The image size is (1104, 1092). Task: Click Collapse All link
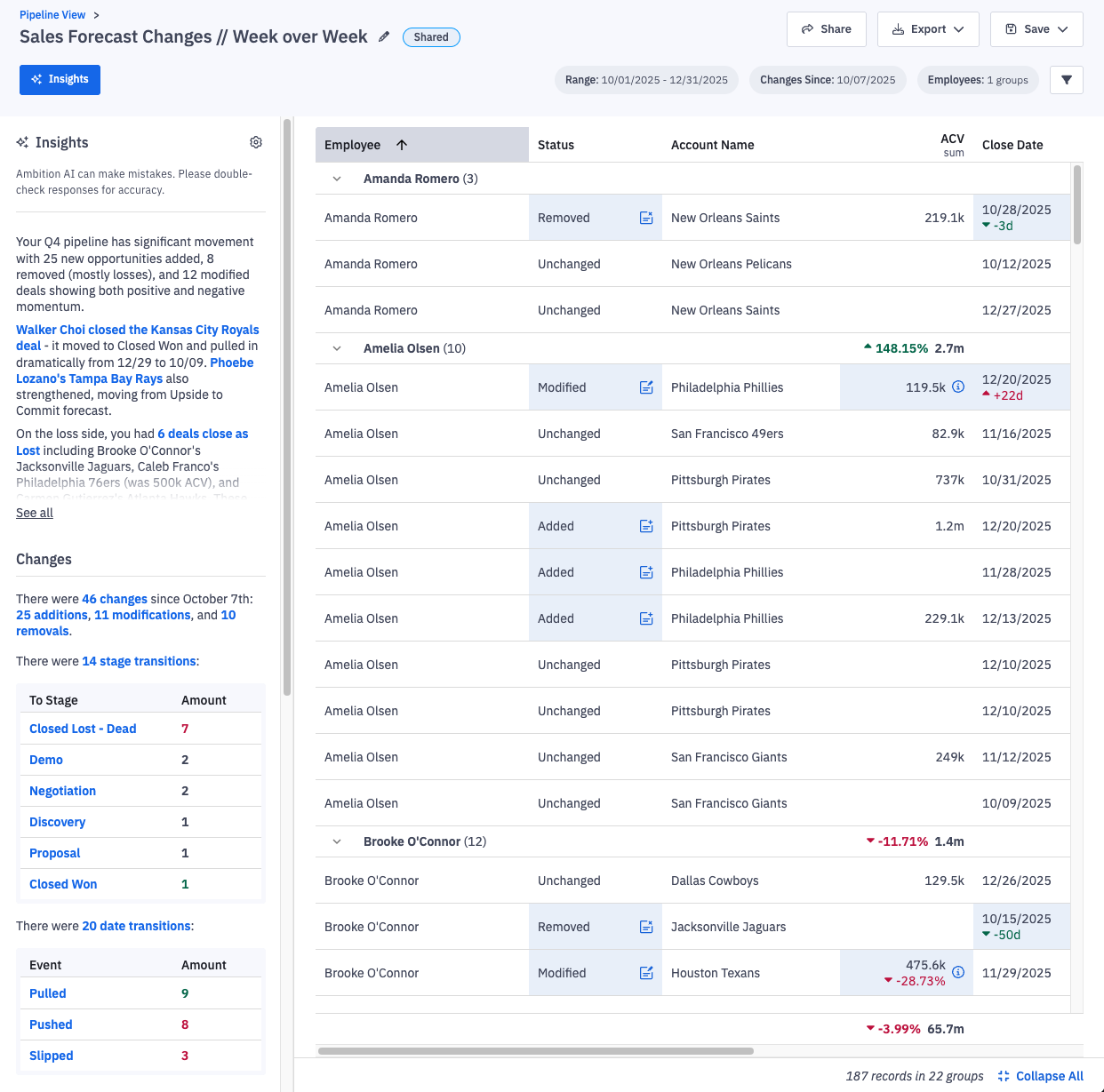coord(1040,1076)
